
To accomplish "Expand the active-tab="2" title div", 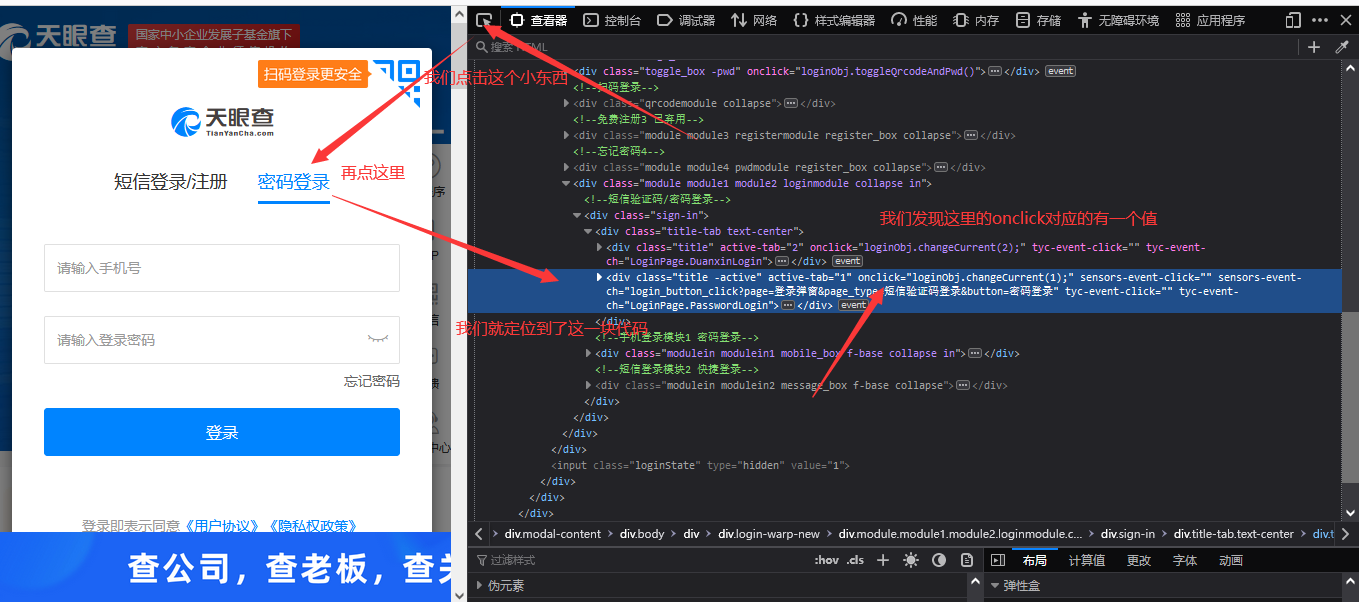I will click(599, 247).
